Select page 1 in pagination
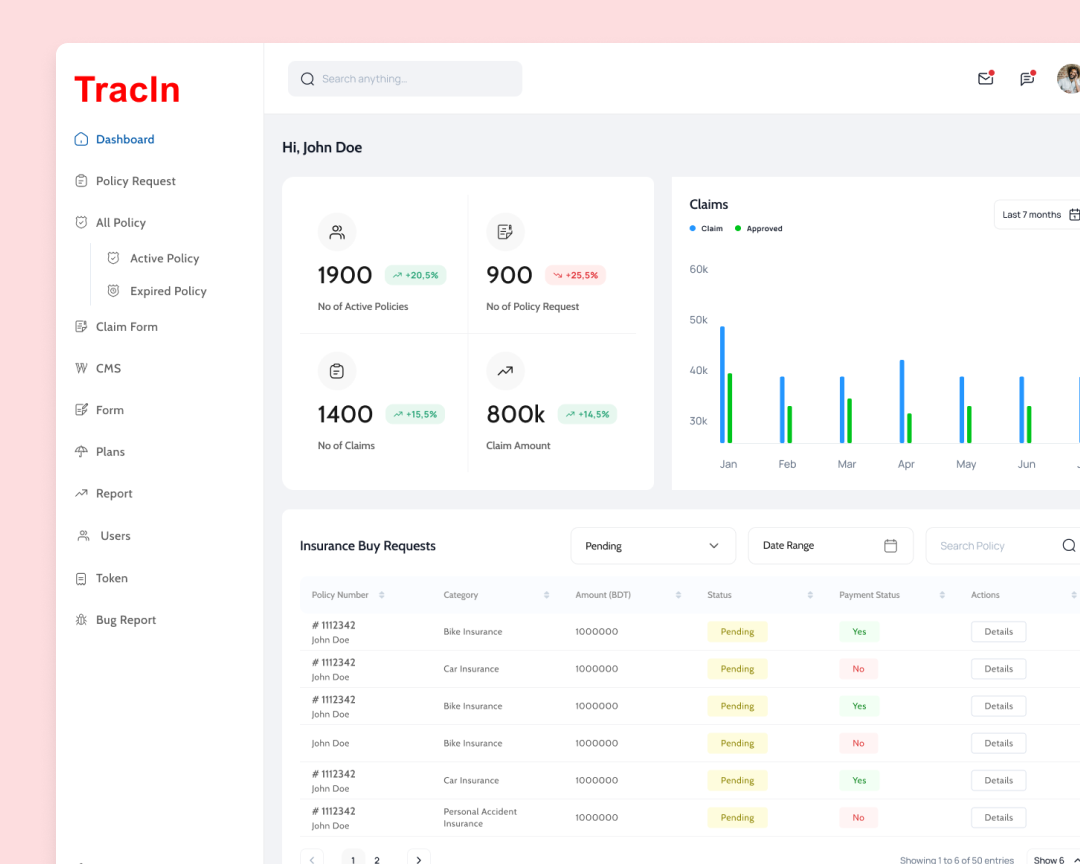This screenshot has height=864, width=1080. point(353,858)
